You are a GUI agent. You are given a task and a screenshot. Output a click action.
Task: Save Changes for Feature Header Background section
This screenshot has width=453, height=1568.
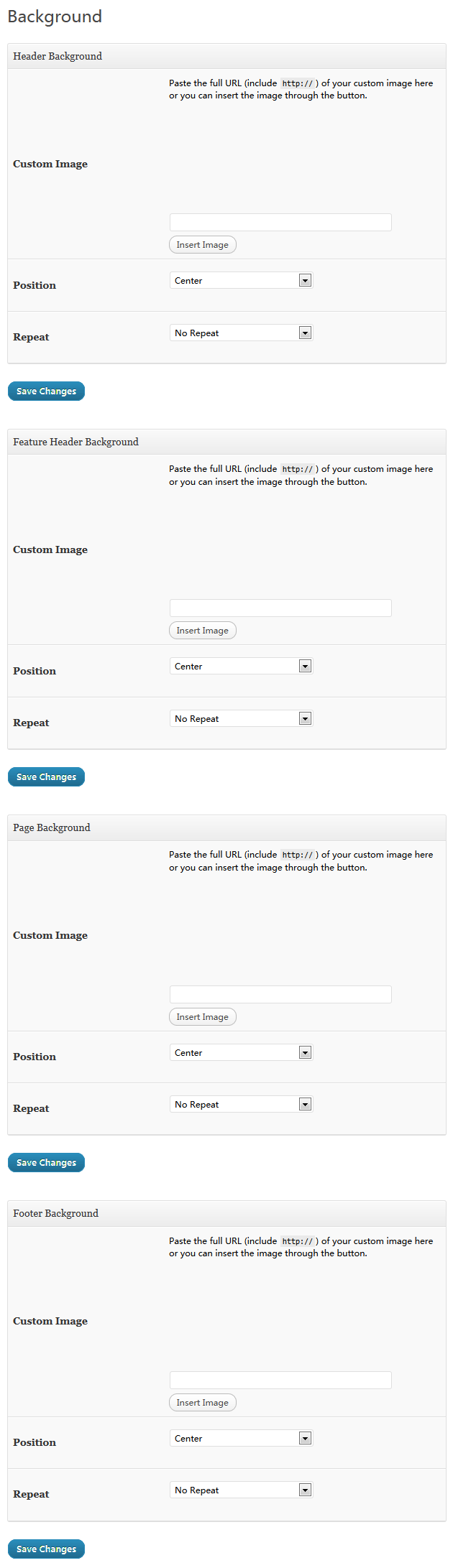tap(46, 777)
